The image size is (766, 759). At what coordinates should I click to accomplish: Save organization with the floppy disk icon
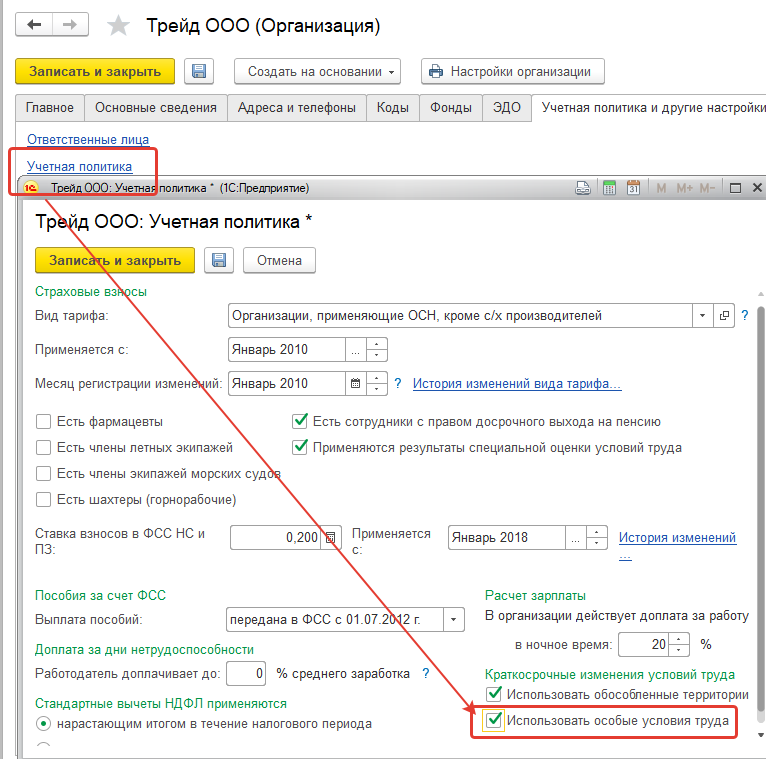pyautogui.click(x=199, y=71)
